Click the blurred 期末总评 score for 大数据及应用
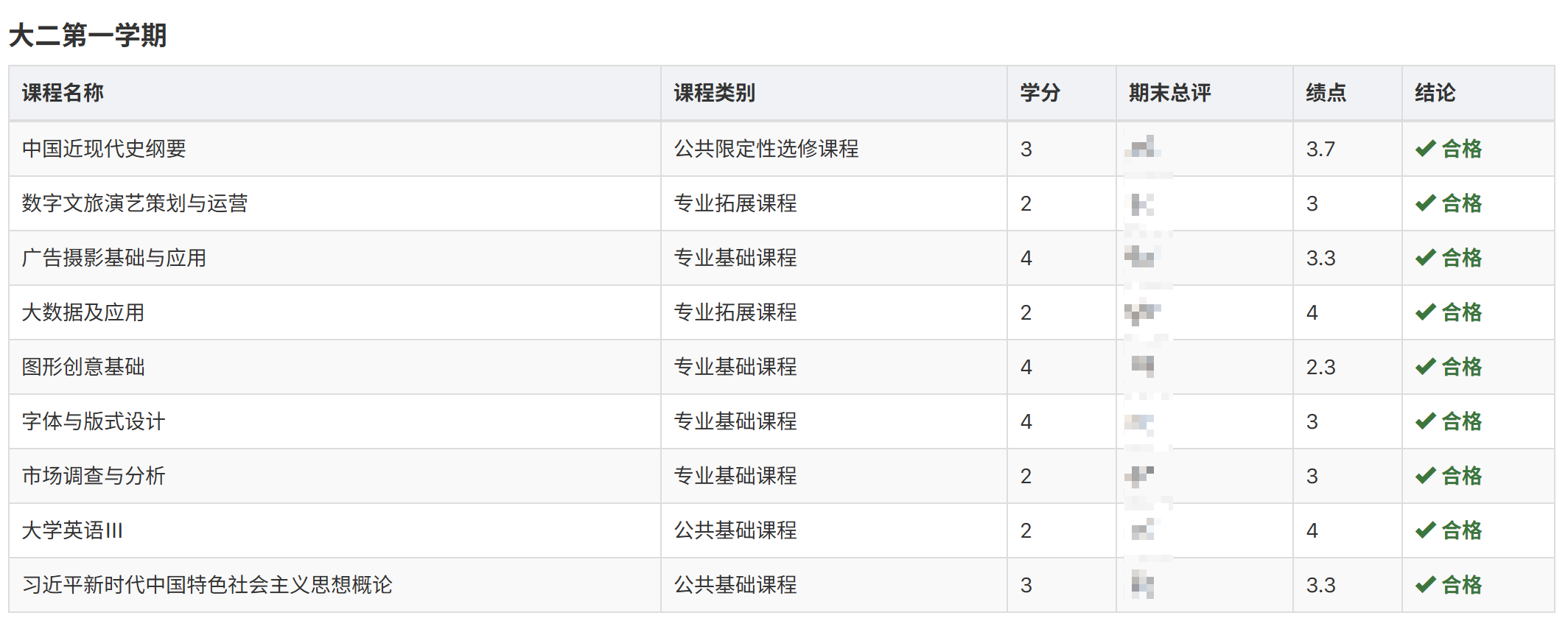 click(1142, 312)
